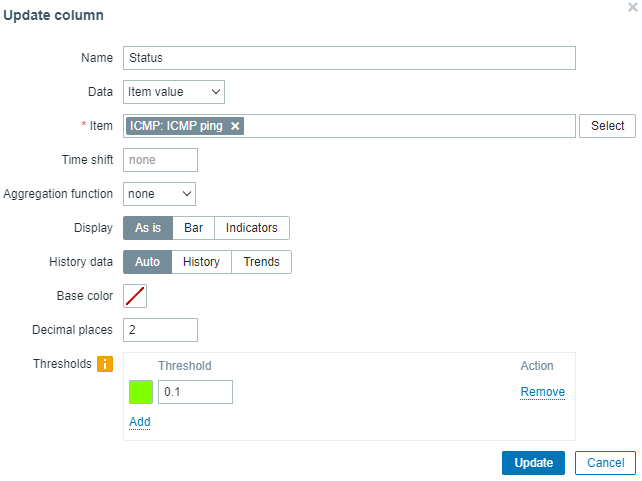Remove the ICMP ping item tag
Viewport: 642px width, 481px height.
click(x=235, y=126)
